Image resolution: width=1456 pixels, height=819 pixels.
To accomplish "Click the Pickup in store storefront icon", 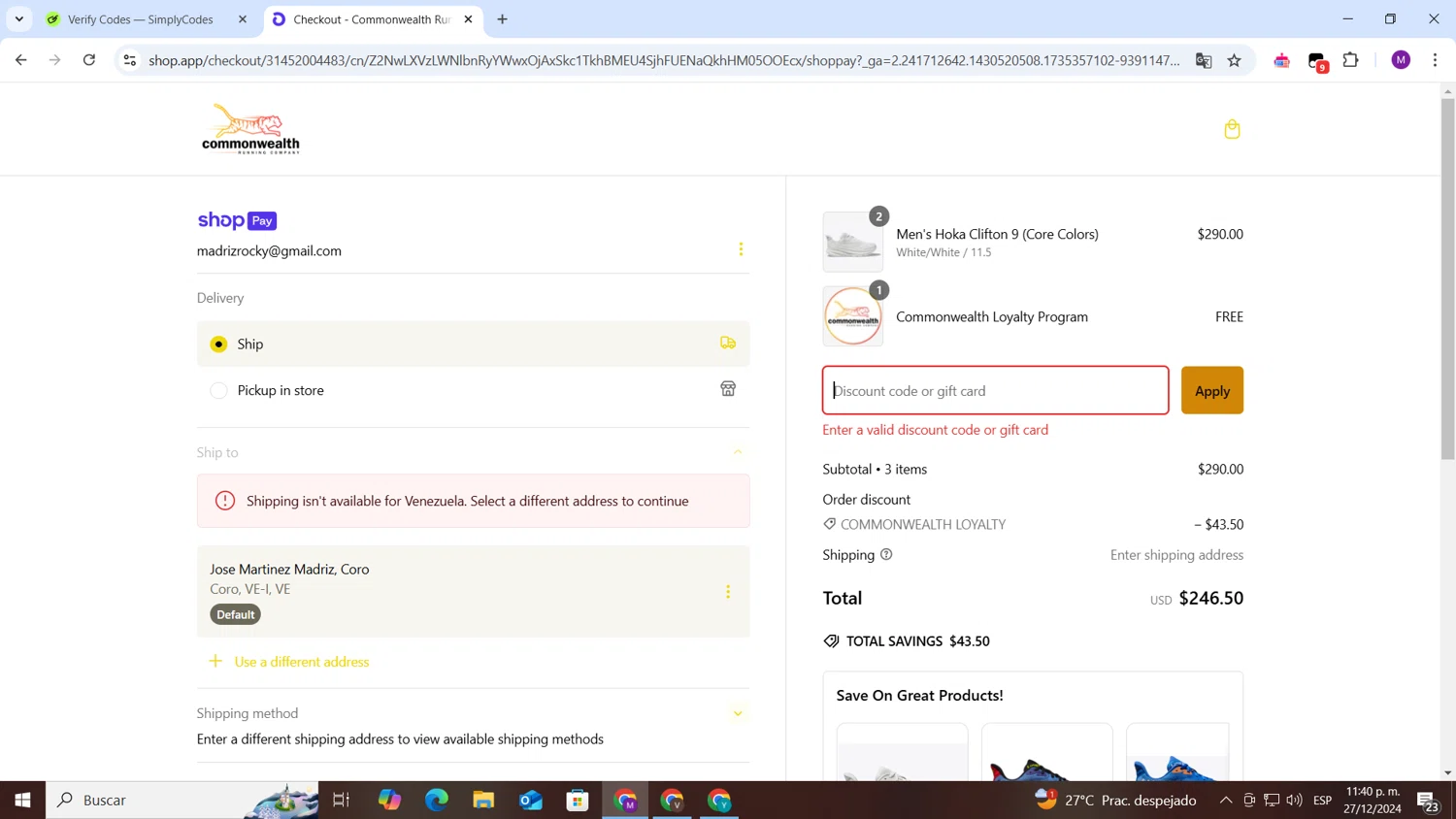I will pos(728,389).
